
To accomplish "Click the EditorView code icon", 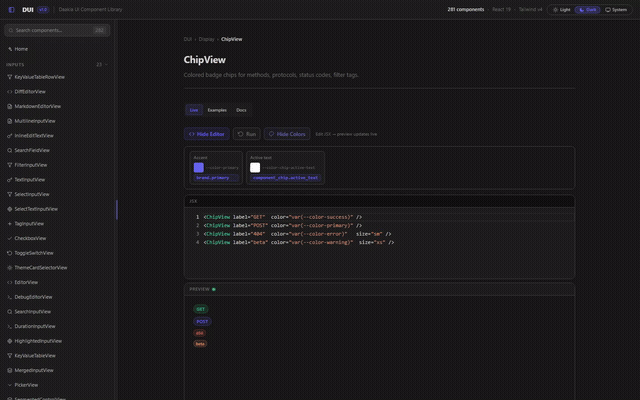I will click(9, 282).
